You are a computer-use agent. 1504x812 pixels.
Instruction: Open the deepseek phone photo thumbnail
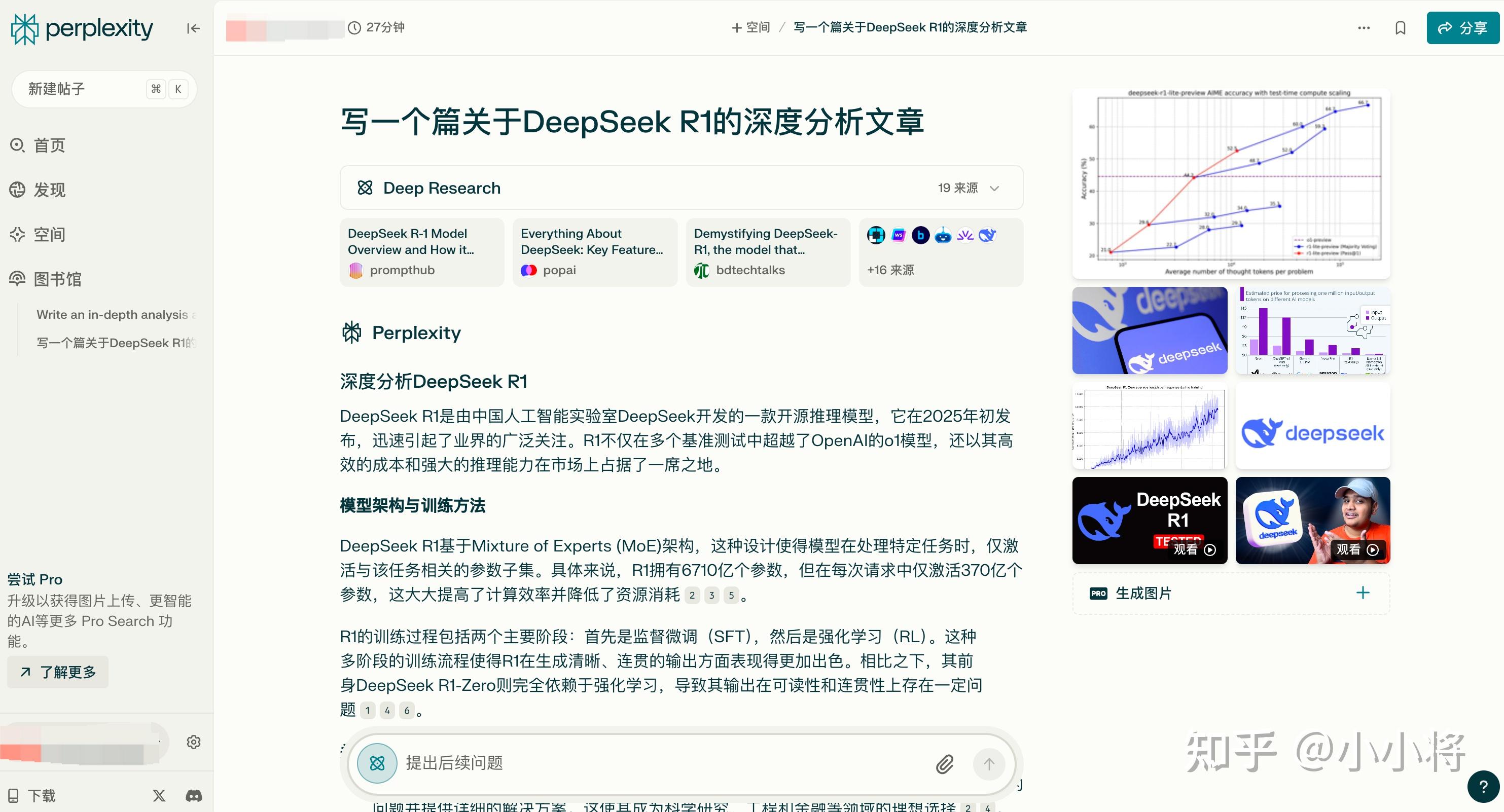pyautogui.click(x=1150, y=330)
